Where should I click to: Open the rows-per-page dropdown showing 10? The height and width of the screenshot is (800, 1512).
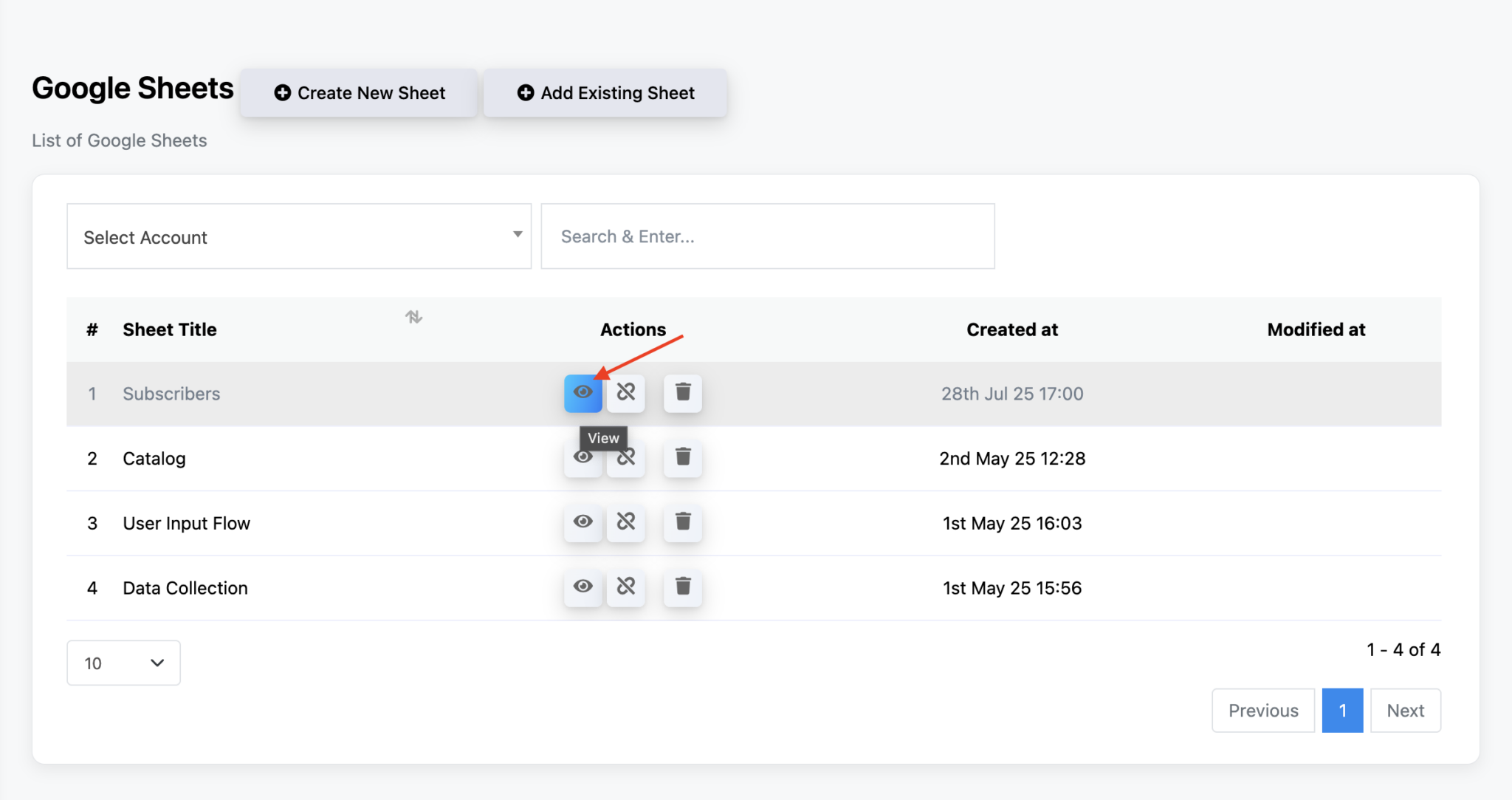pyautogui.click(x=123, y=663)
